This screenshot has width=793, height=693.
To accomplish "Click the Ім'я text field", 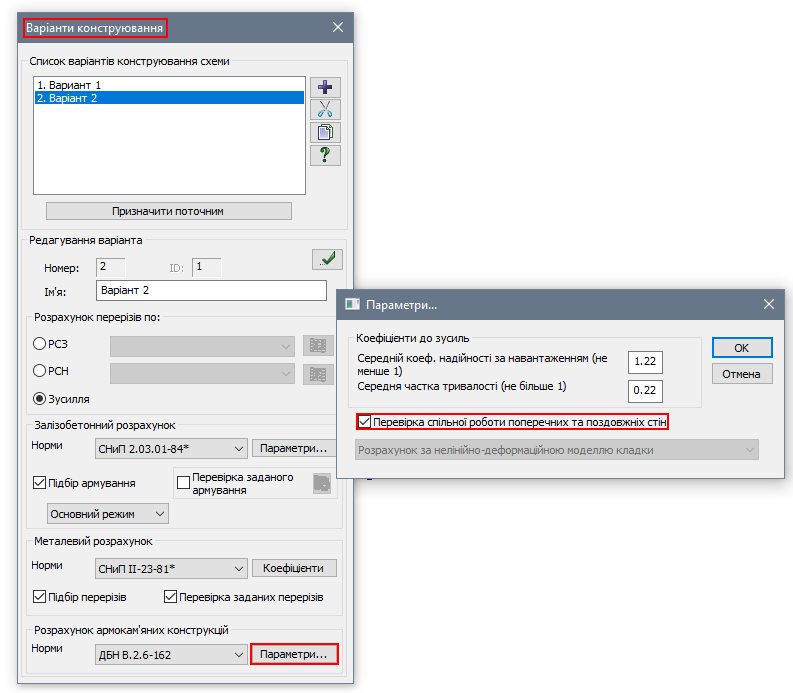I will [x=211, y=290].
